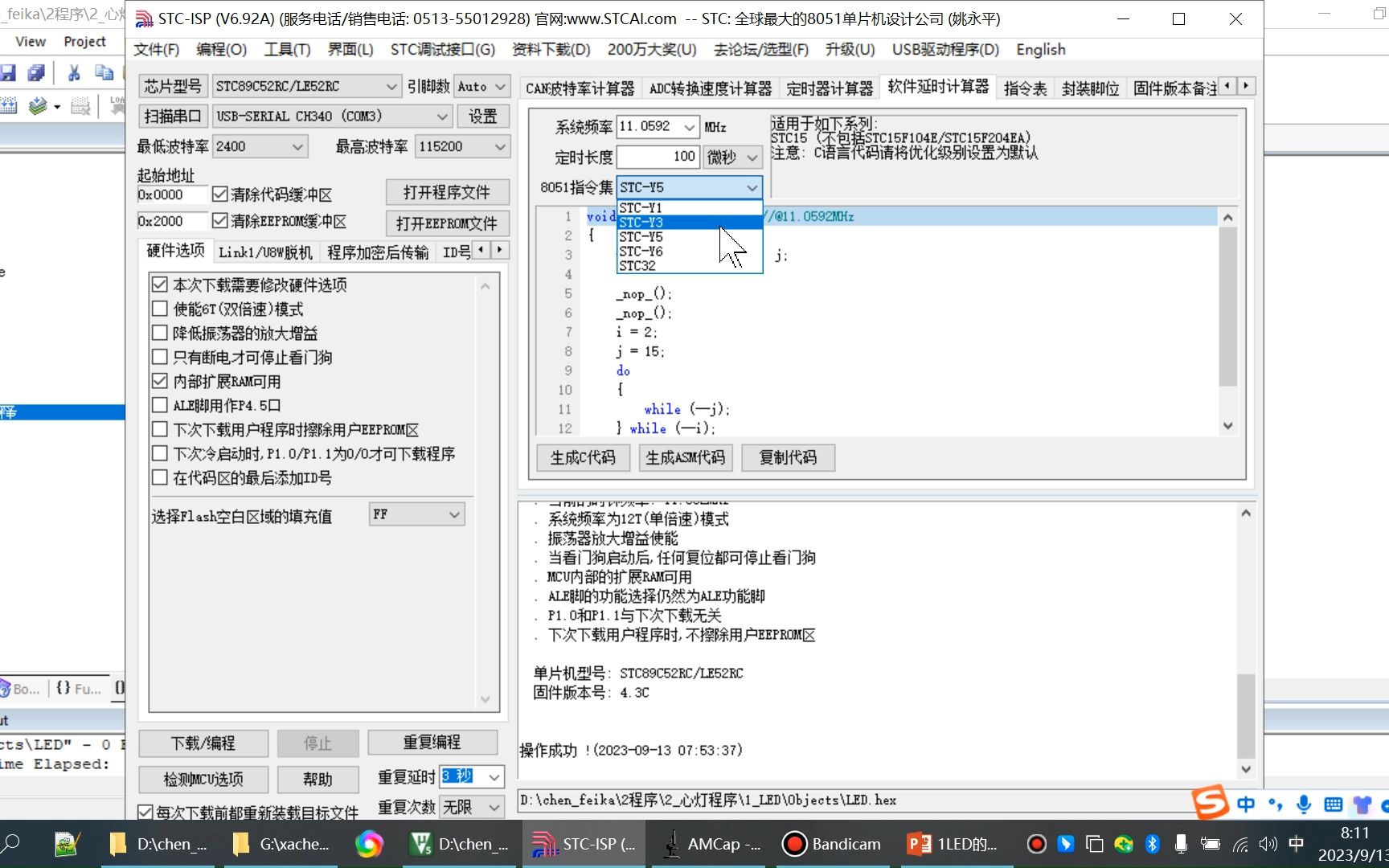Click the battery power tray icon
This screenshot has height=868, width=1389.
(1211, 844)
